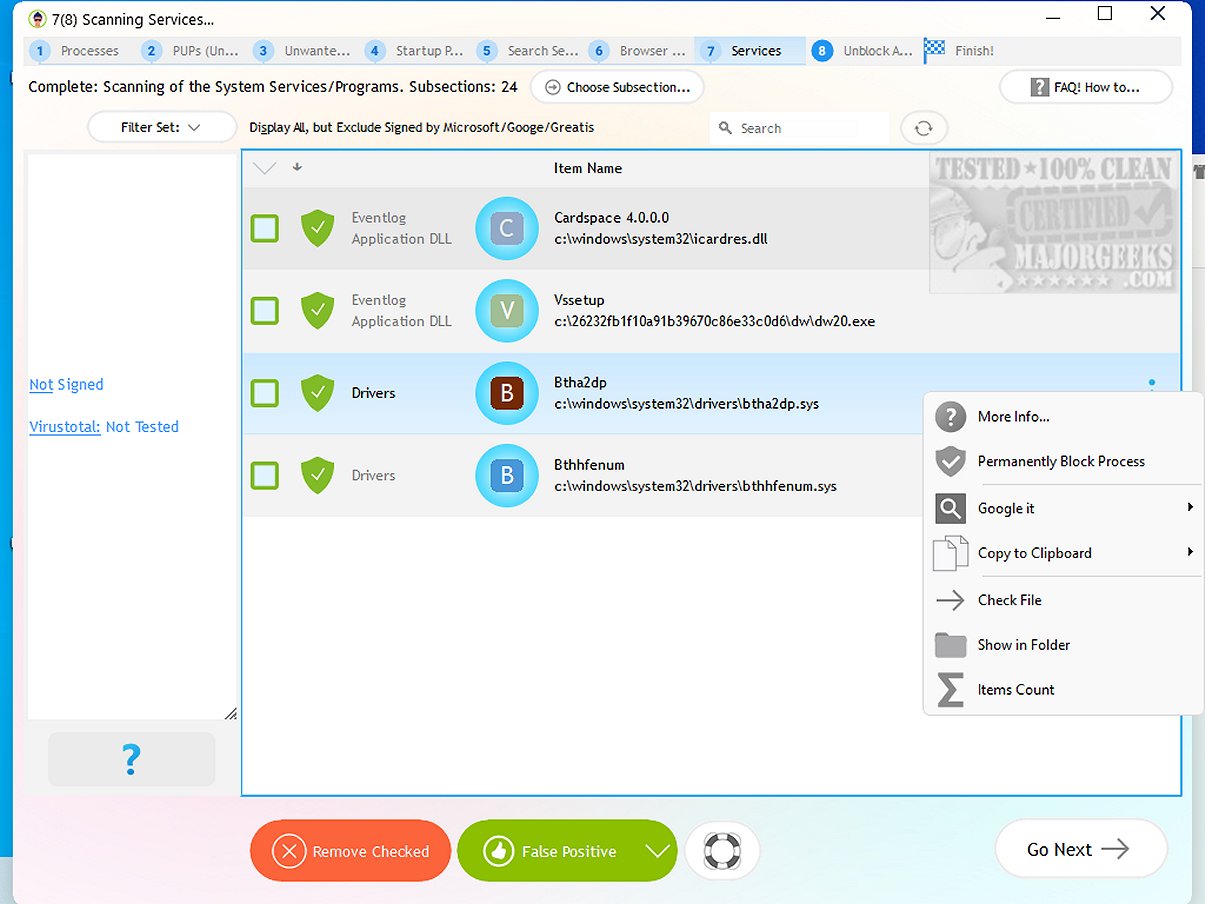Click green shield in Vssetup row

pyautogui.click(x=318, y=310)
